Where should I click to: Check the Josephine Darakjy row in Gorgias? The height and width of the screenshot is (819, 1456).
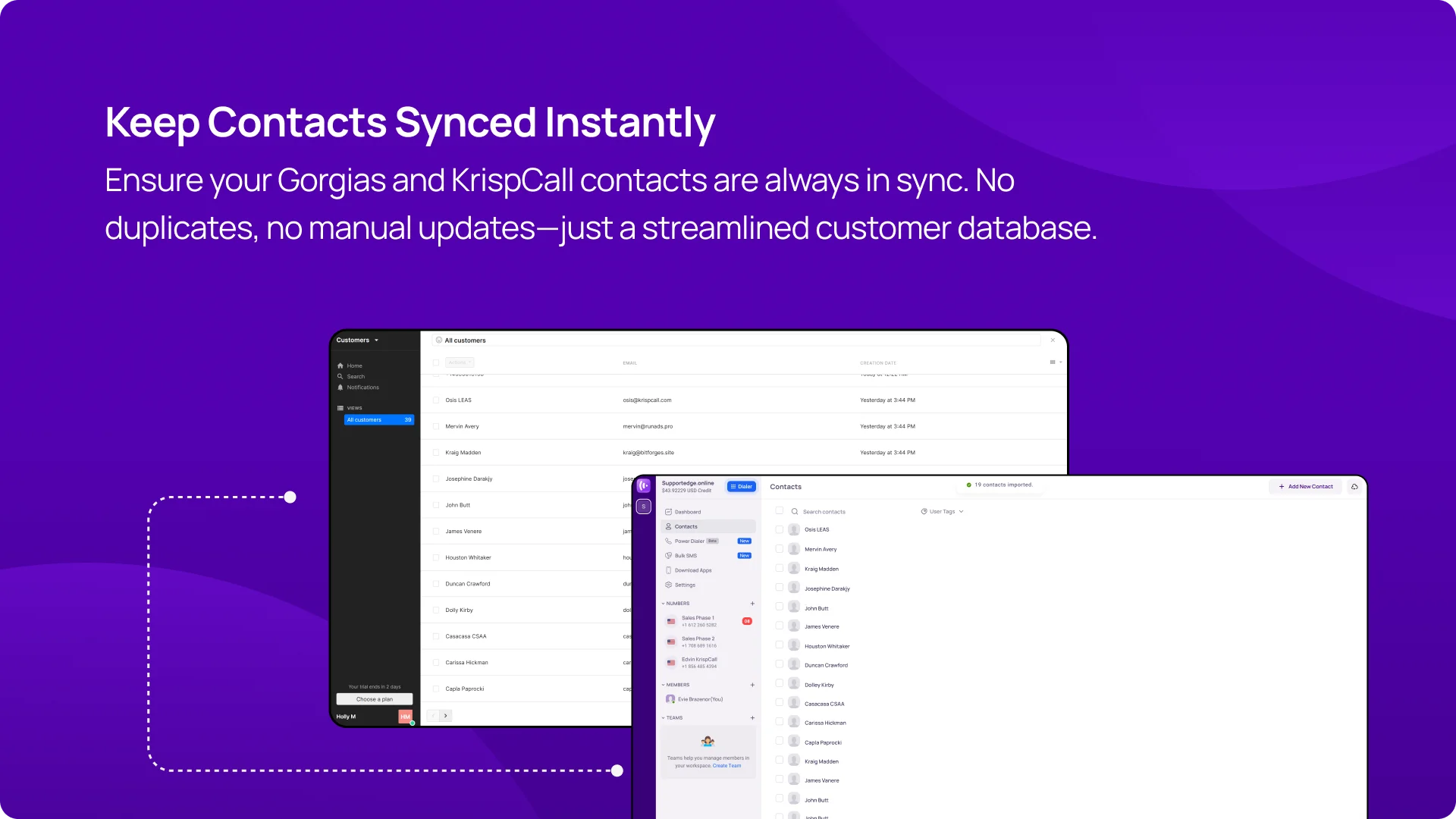click(436, 479)
